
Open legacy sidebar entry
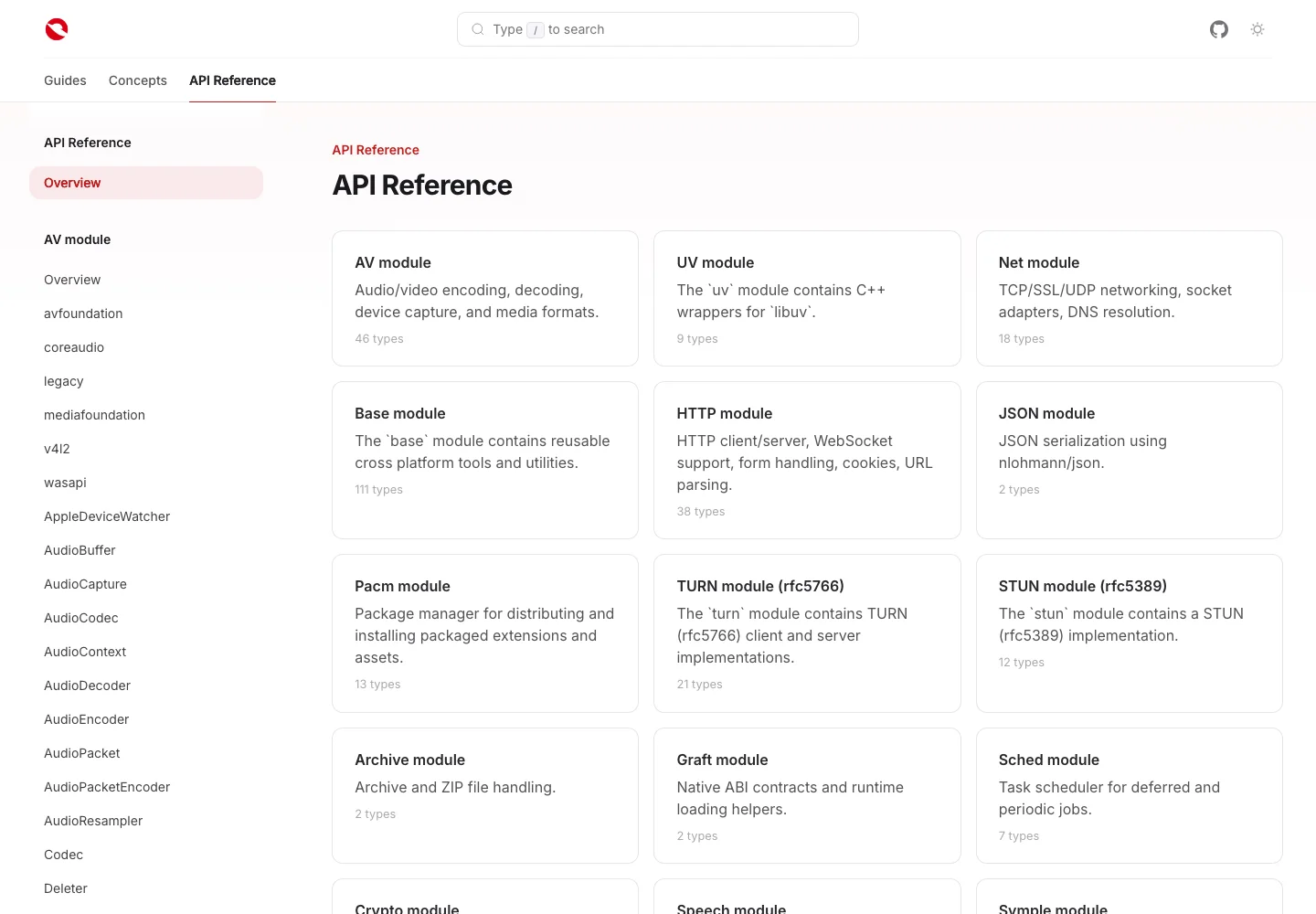click(64, 381)
